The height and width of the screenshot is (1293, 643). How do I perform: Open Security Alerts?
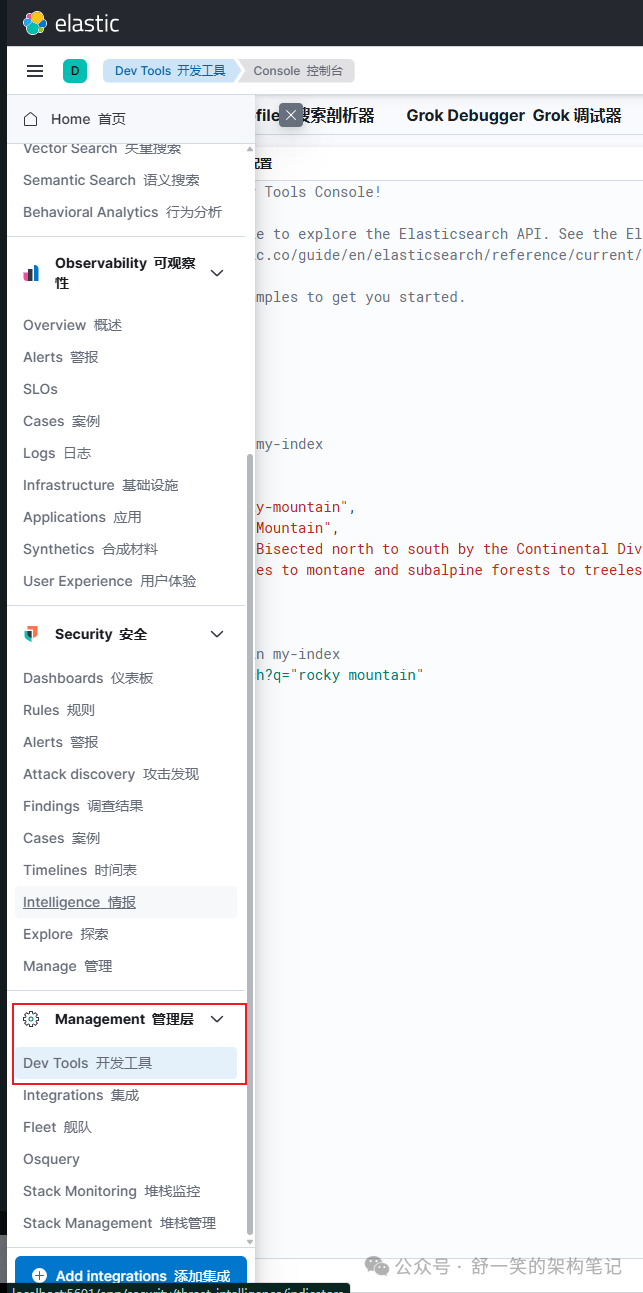(60, 742)
